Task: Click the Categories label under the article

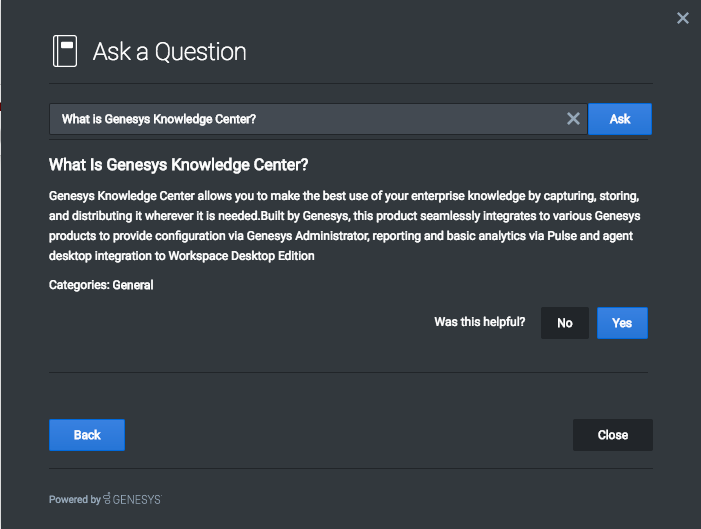Action: click(x=79, y=285)
